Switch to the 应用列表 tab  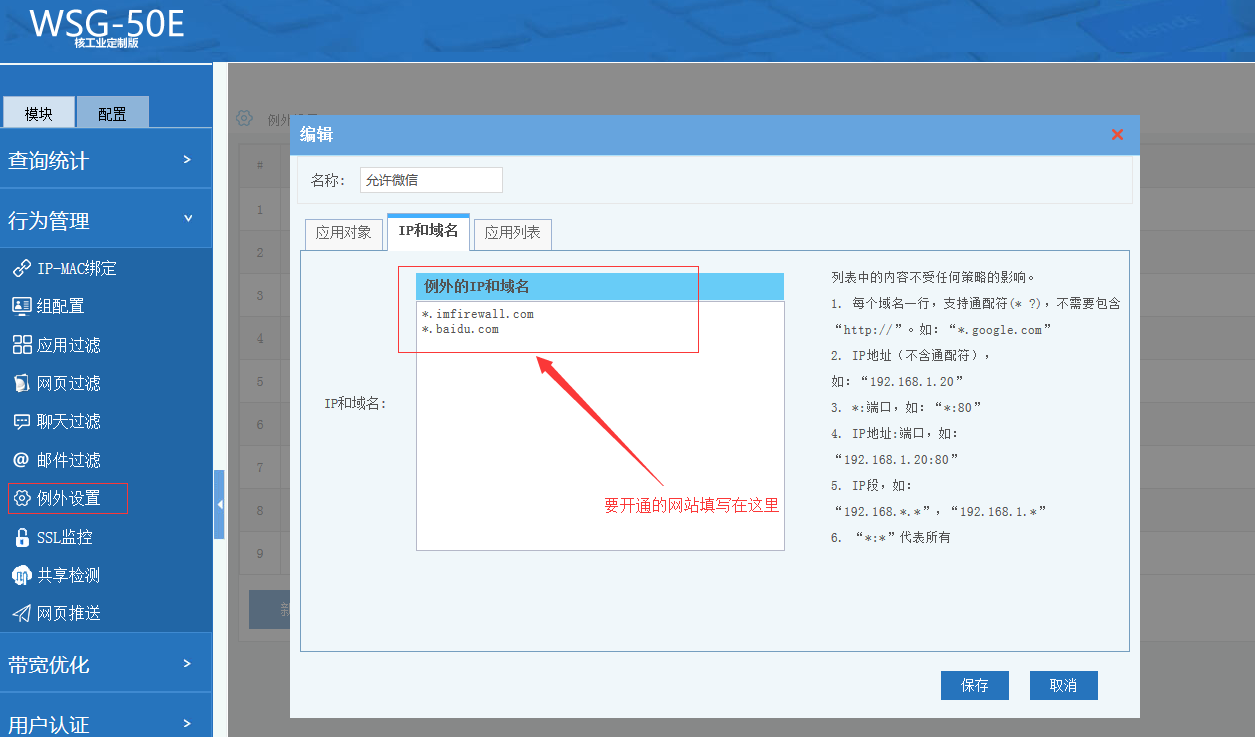coord(512,233)
